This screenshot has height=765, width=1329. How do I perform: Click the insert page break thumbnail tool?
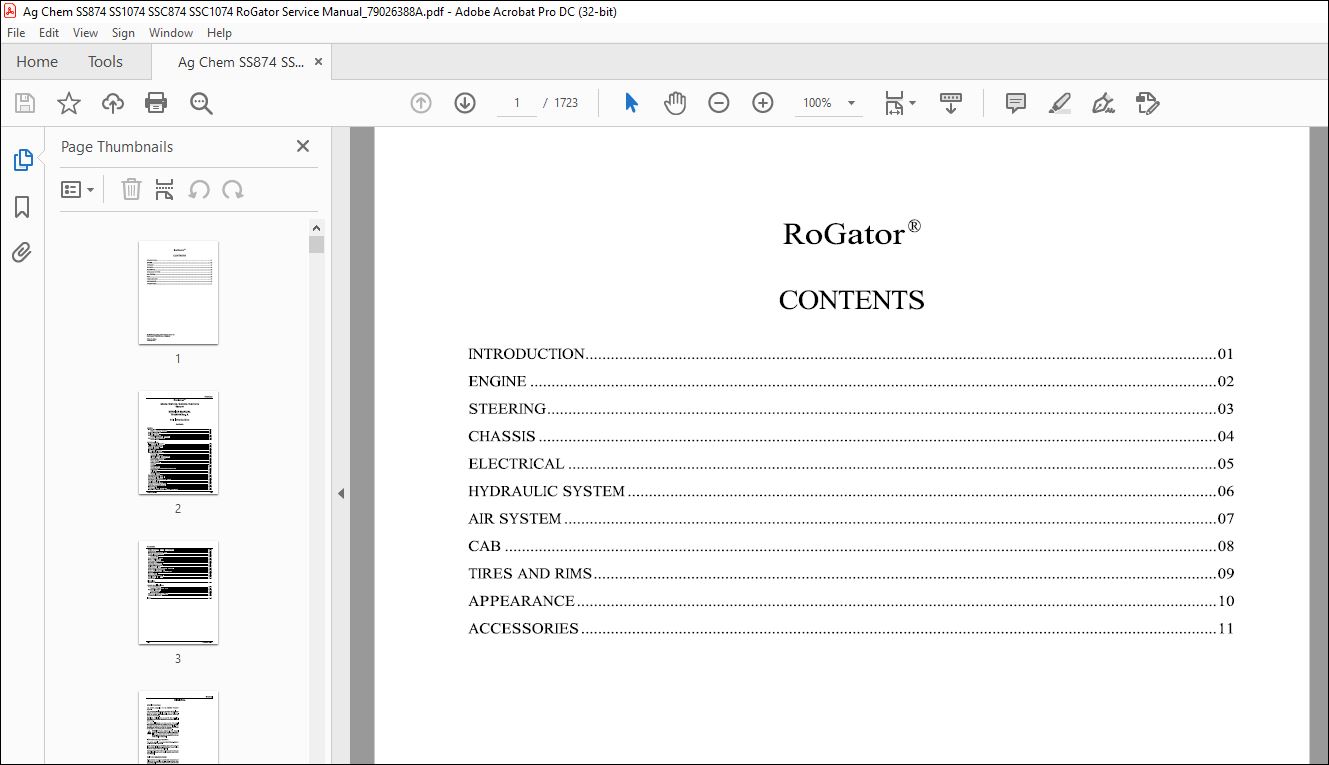click(165, 189)
